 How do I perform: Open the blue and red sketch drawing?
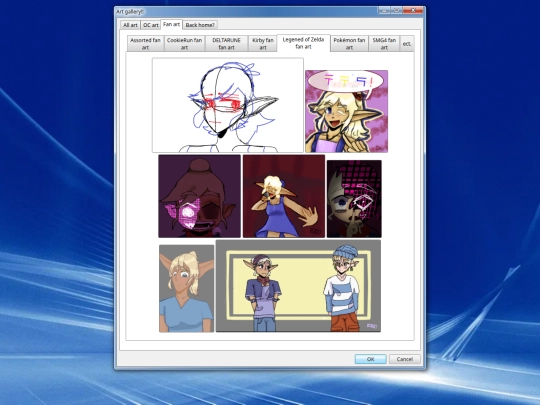pos(228,105)
